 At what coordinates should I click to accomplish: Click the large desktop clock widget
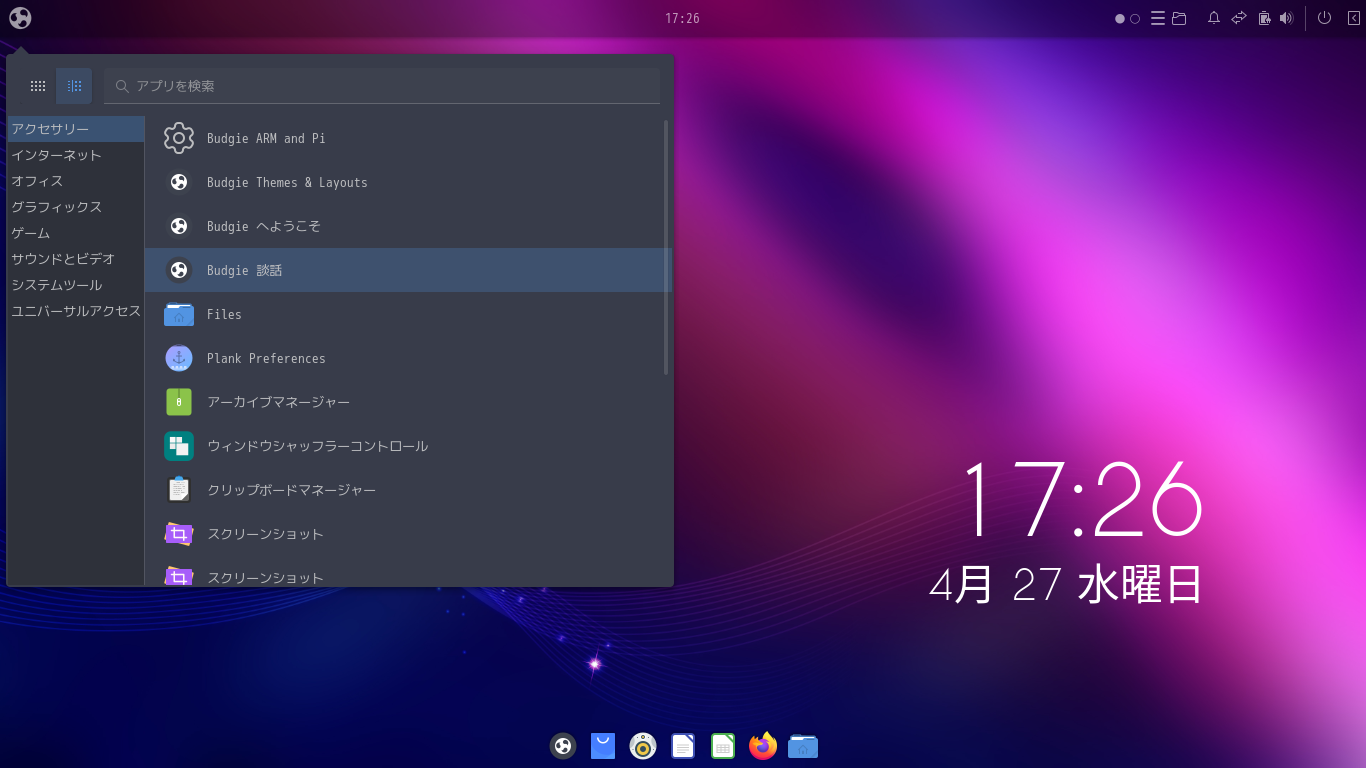1067,531
